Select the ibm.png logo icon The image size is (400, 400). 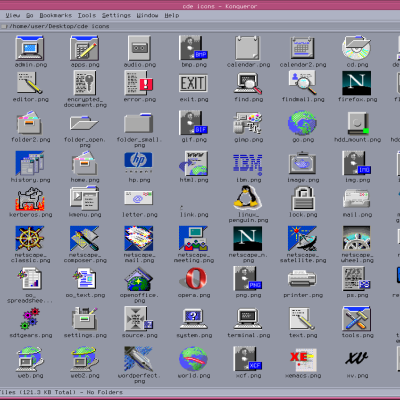pyautogui.click(x=248, y=164)
